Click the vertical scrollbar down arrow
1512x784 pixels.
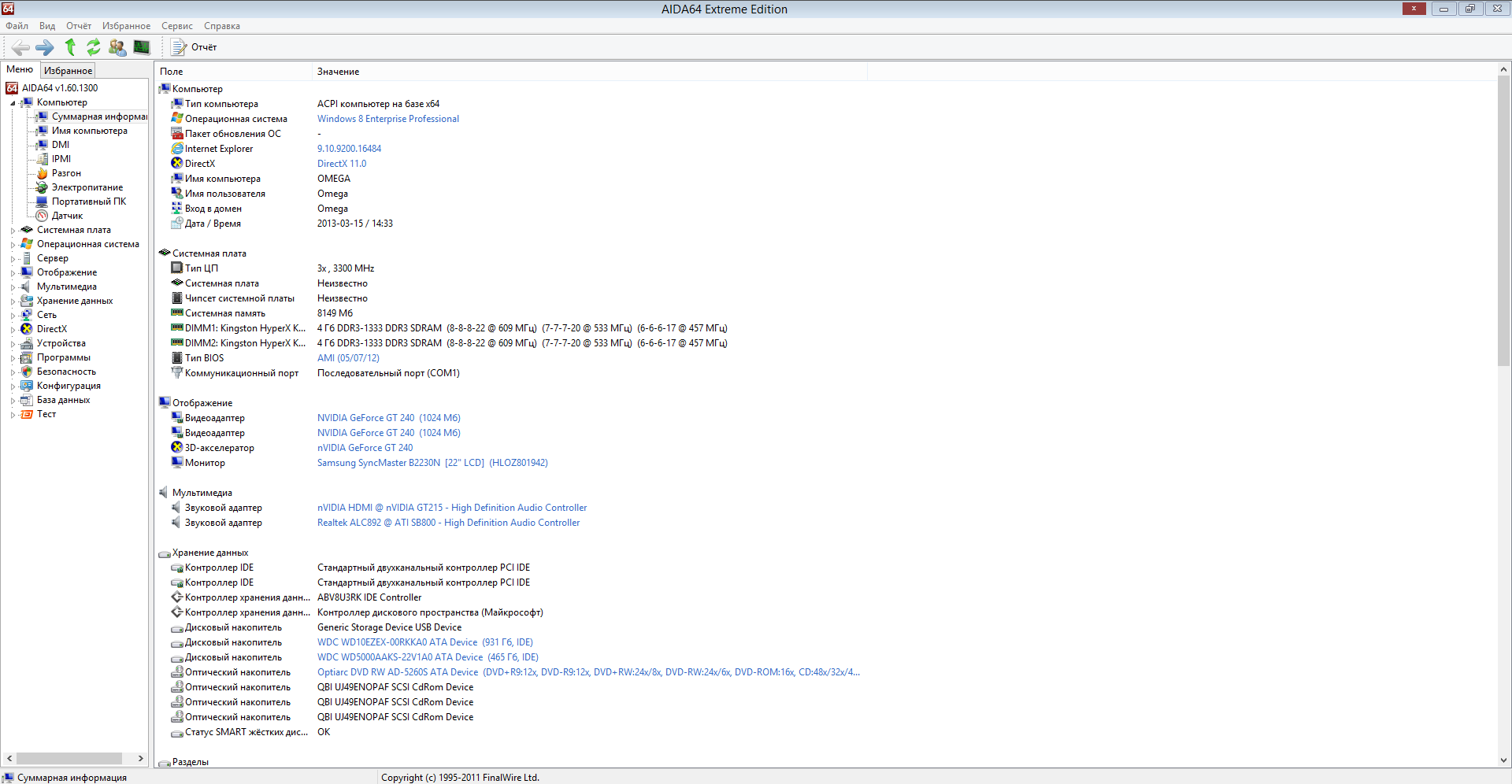click(1503, 760)
